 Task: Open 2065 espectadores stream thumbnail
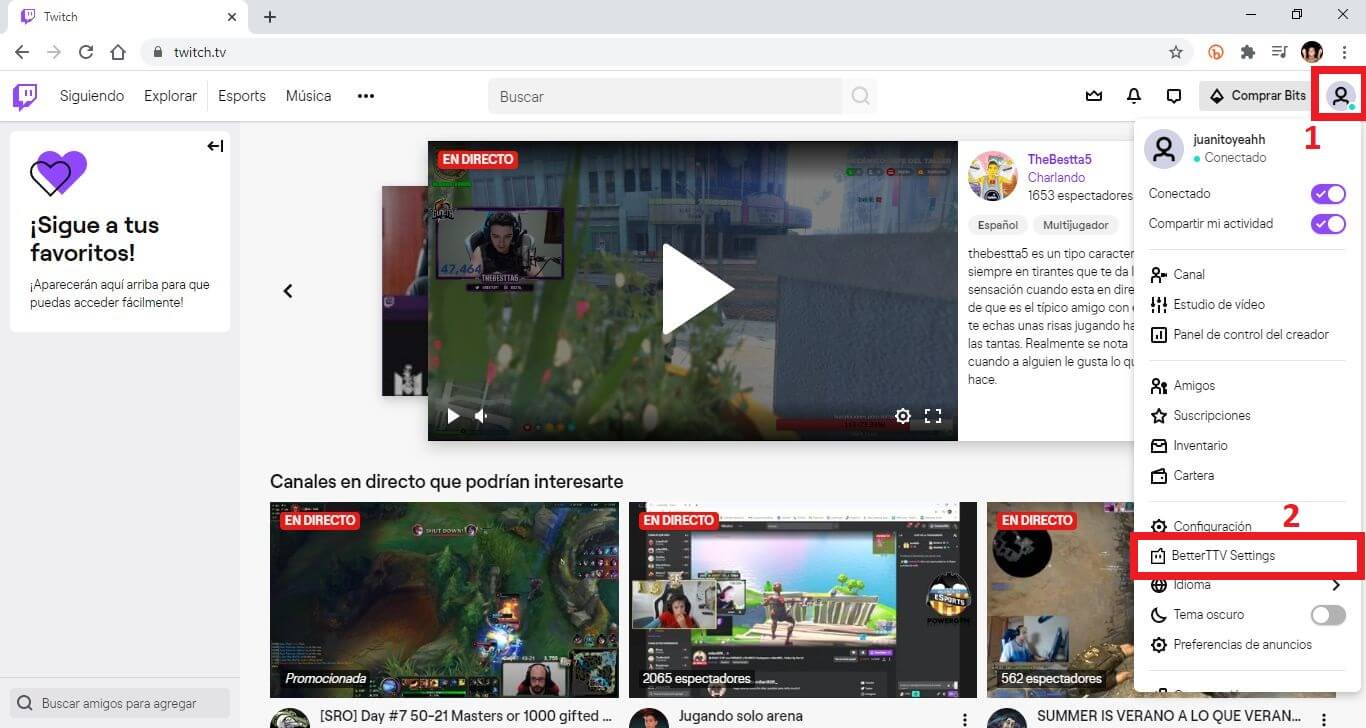pyautogui.click(x=803, y=600)
